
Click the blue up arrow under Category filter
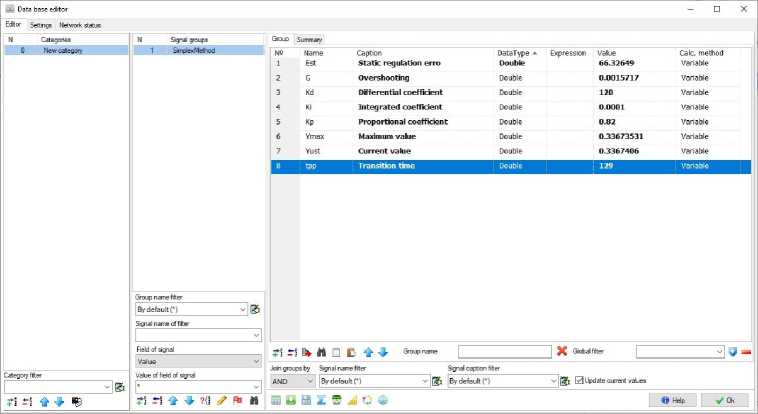click(43, 401)
